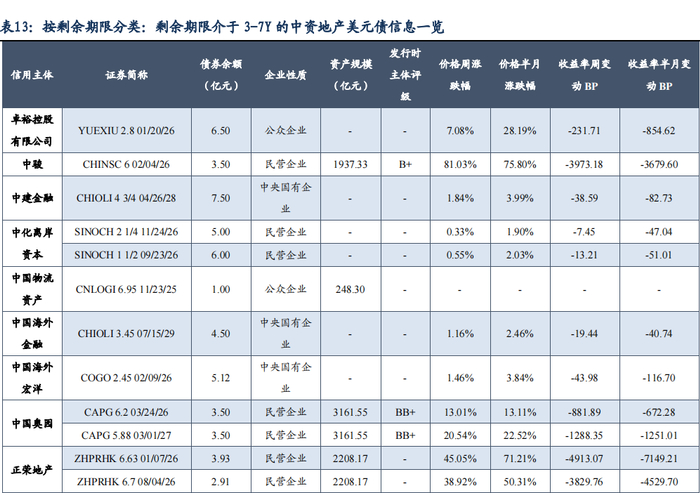The image size is (700, 493).
Task: Click the 债券余额（亿元） column header
Action: click(x=221, y=75)
